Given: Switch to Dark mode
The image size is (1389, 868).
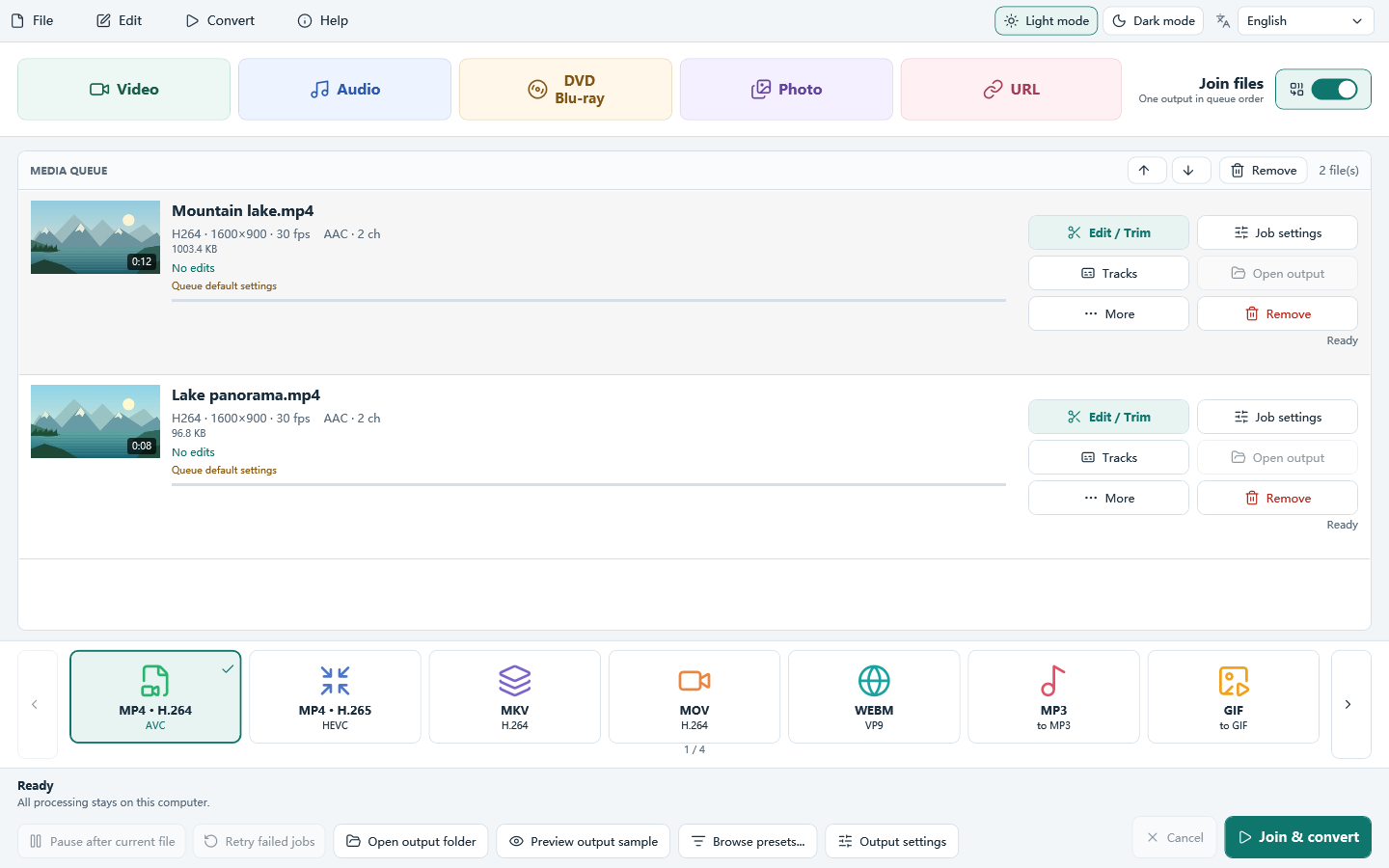Looking at the screenshot, I should 1154,21.
